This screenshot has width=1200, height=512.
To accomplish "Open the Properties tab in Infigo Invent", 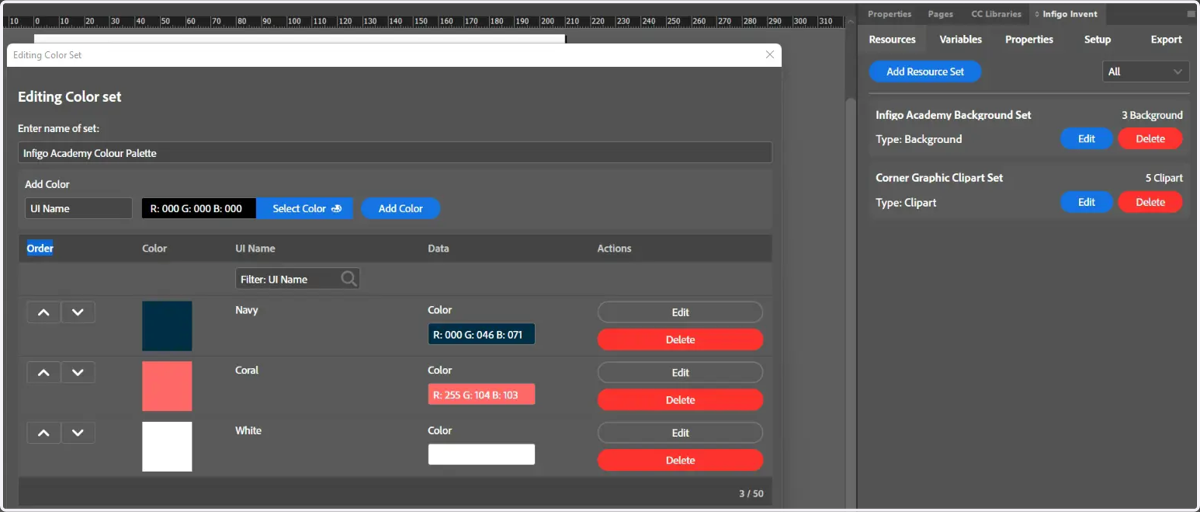I will click(1029, 39).
